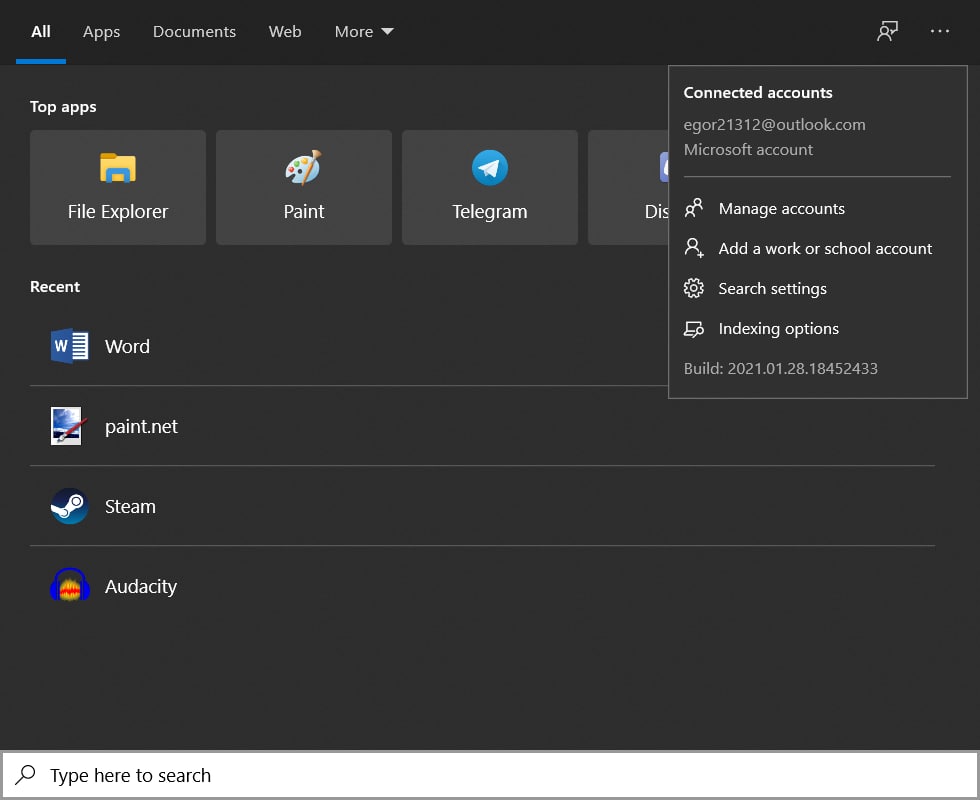Click the add account person-plus icon

693,248
